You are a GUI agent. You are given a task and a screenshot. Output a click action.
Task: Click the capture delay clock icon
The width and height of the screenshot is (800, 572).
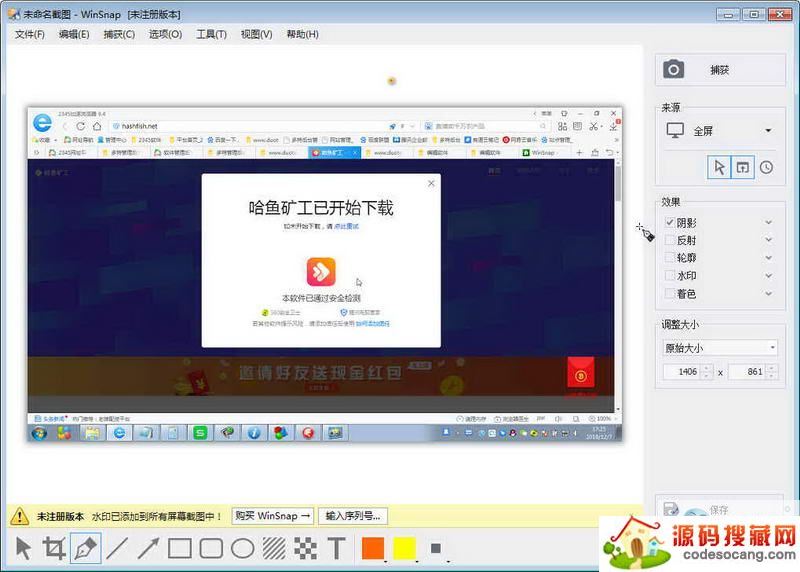click(x=766, y=167)
